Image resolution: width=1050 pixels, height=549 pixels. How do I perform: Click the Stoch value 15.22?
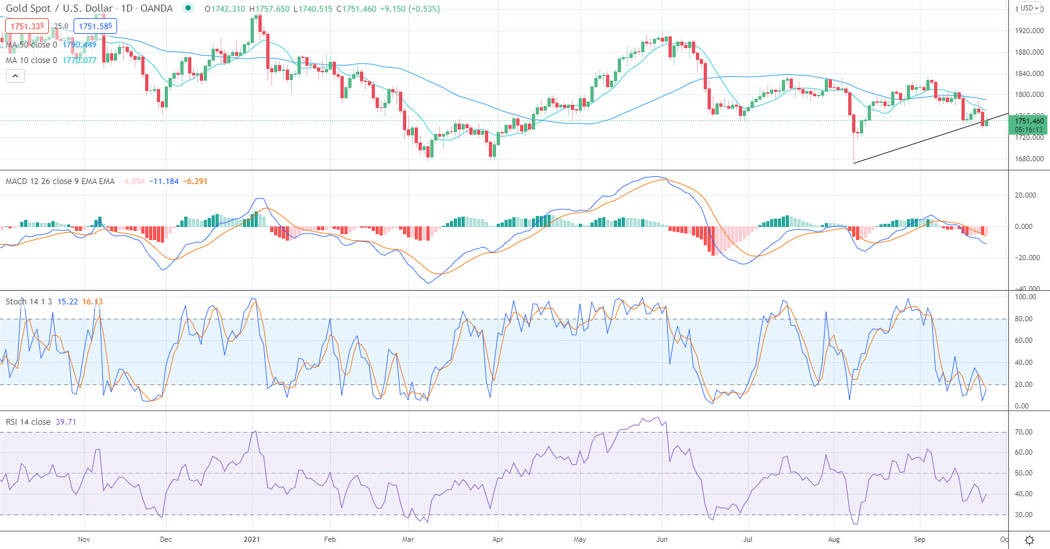68,302
